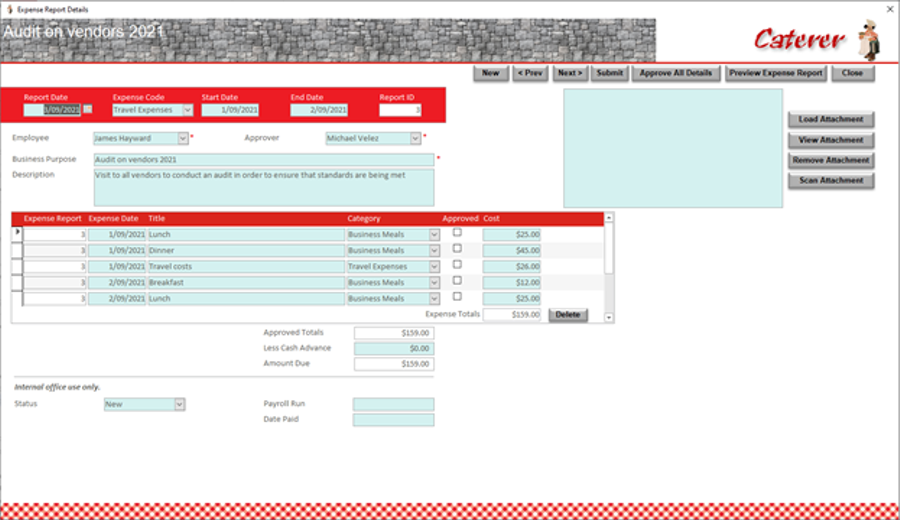Select the first expense row record selector

[17, 234]
